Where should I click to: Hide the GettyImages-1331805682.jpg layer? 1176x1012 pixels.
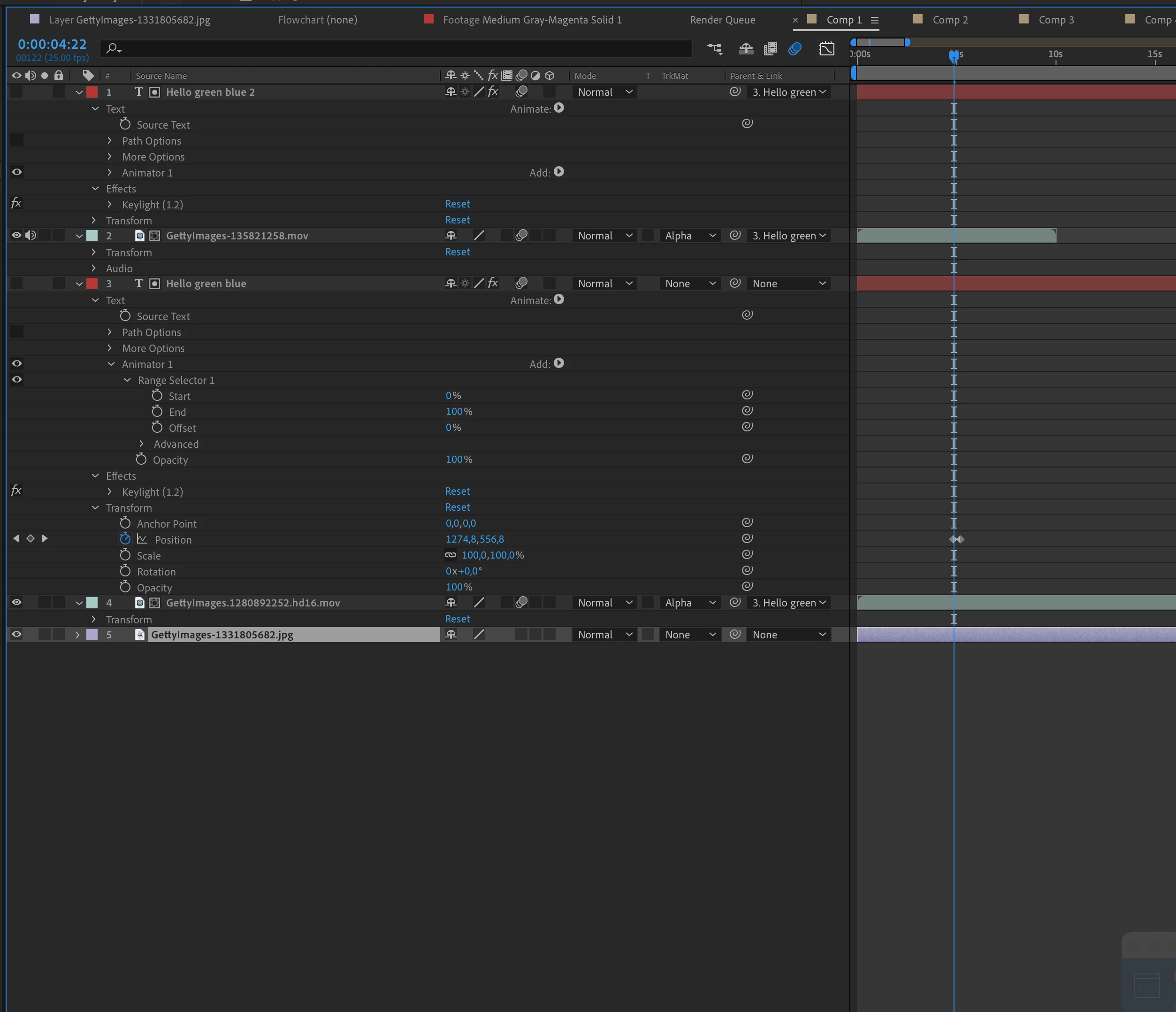coord(17,634)
